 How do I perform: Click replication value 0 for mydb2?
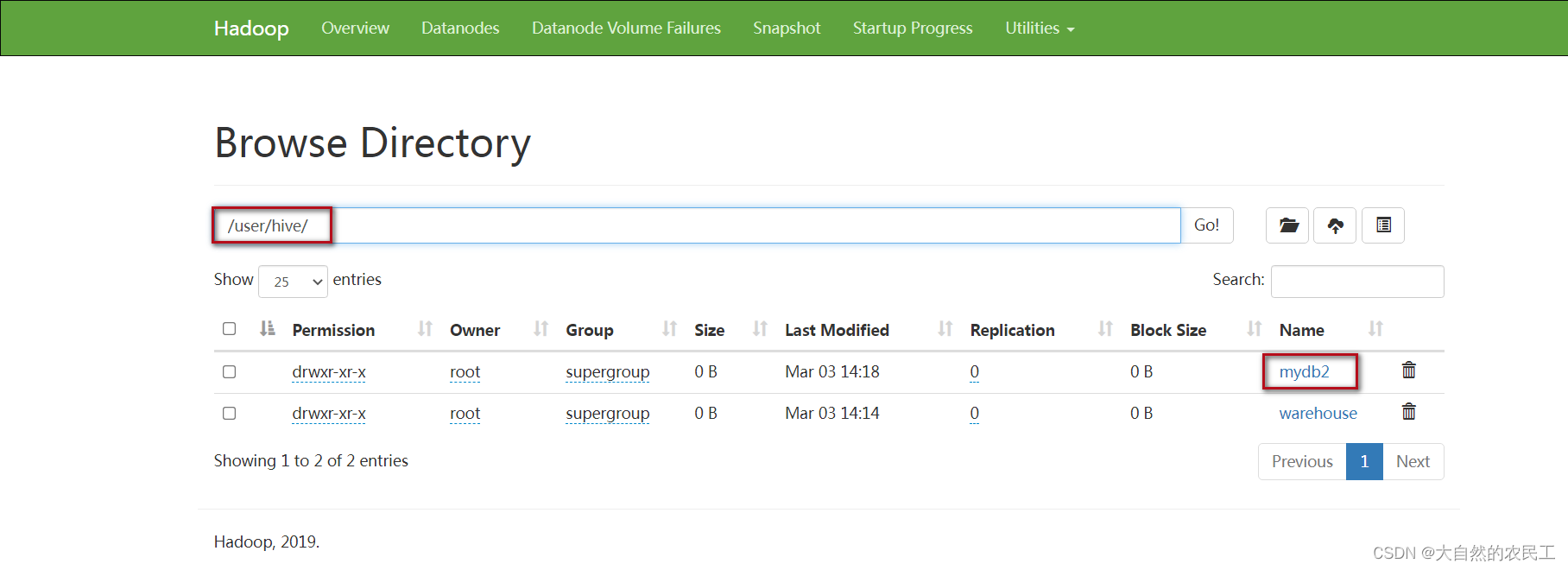click(x=974, y=372)
